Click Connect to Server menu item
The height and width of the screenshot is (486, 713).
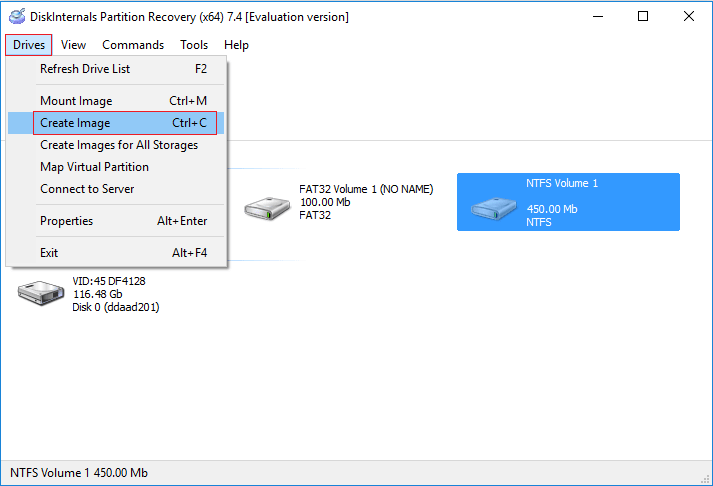(x=87, y=189)
